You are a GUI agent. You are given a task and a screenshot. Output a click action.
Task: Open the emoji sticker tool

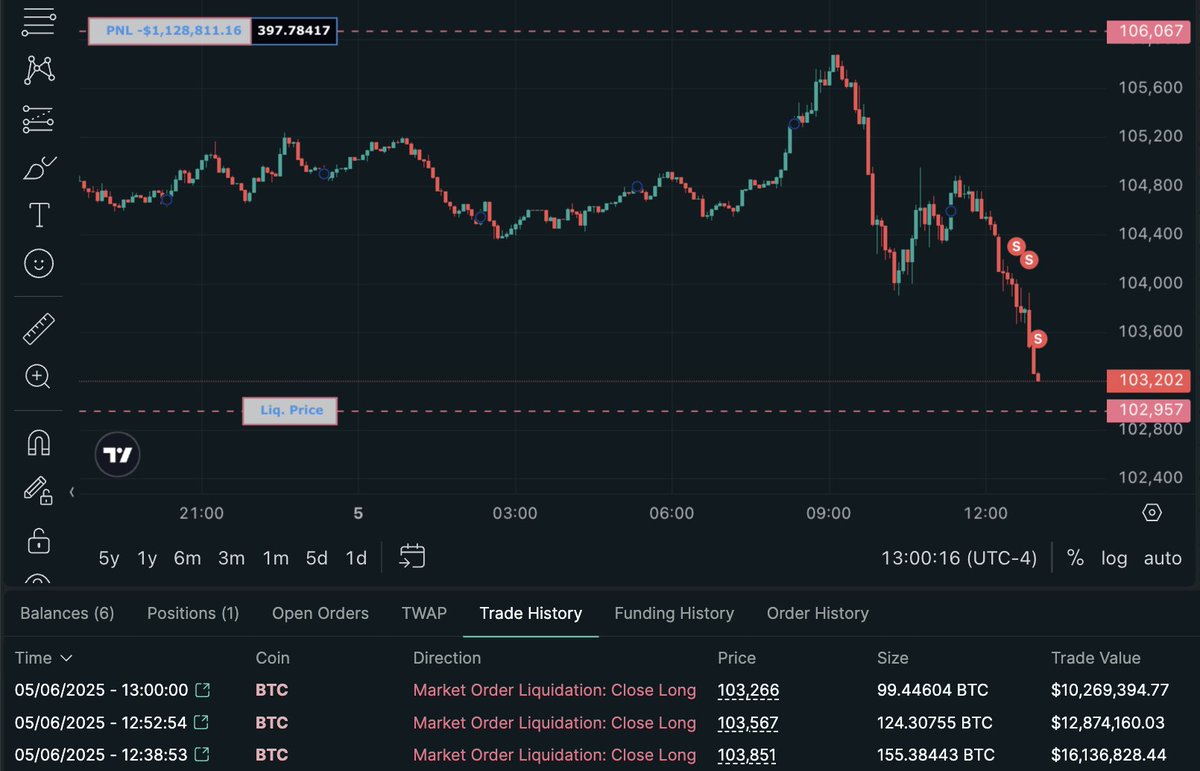pos(38,263)
